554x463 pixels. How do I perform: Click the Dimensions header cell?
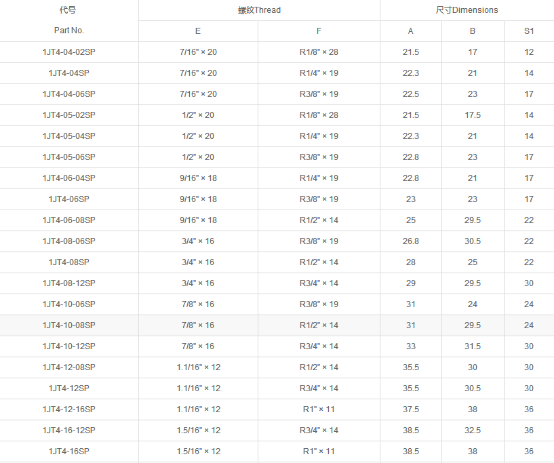coord(467,10)
